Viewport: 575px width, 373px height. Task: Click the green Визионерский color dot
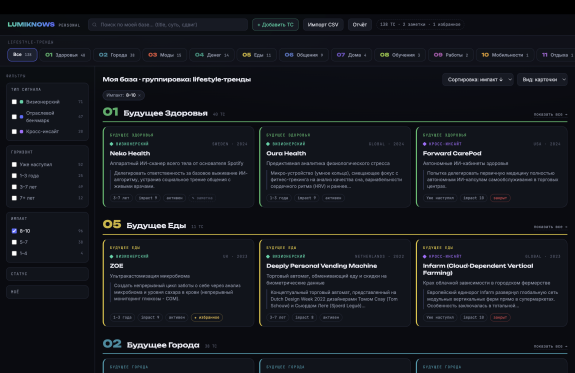[21, 102]
